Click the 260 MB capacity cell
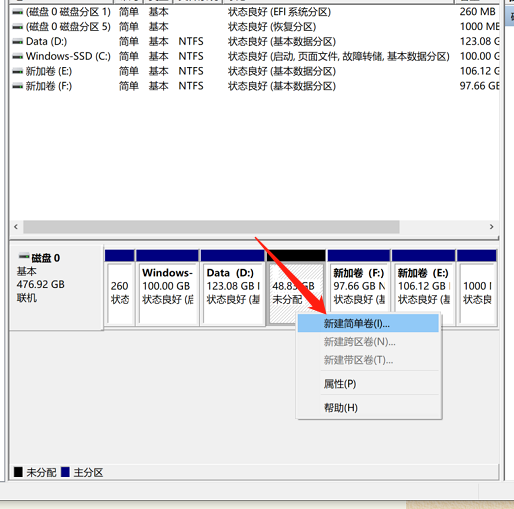514x509 pixels. coord(477,12)
